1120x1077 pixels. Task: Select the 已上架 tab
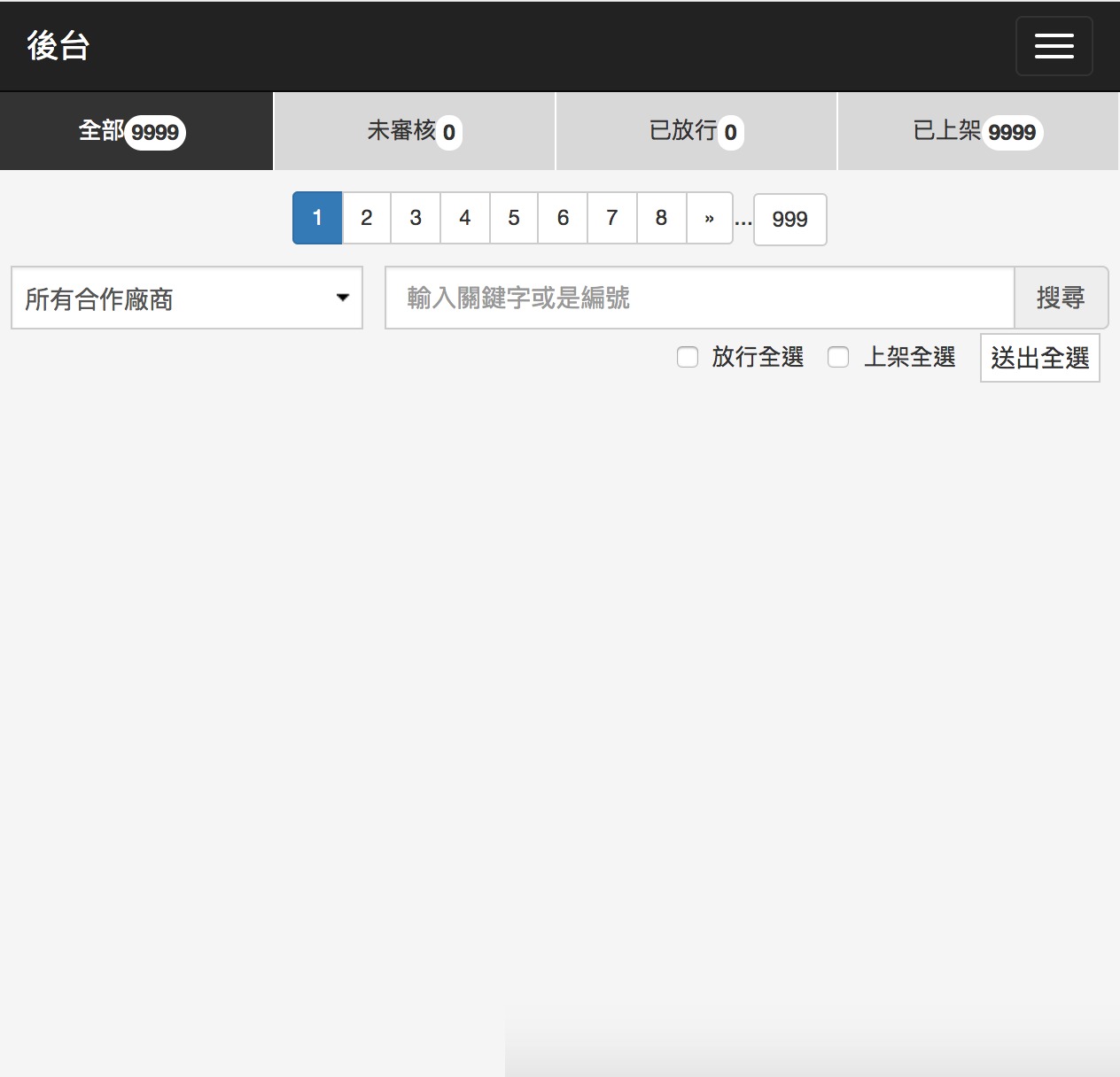pos(977,131)
